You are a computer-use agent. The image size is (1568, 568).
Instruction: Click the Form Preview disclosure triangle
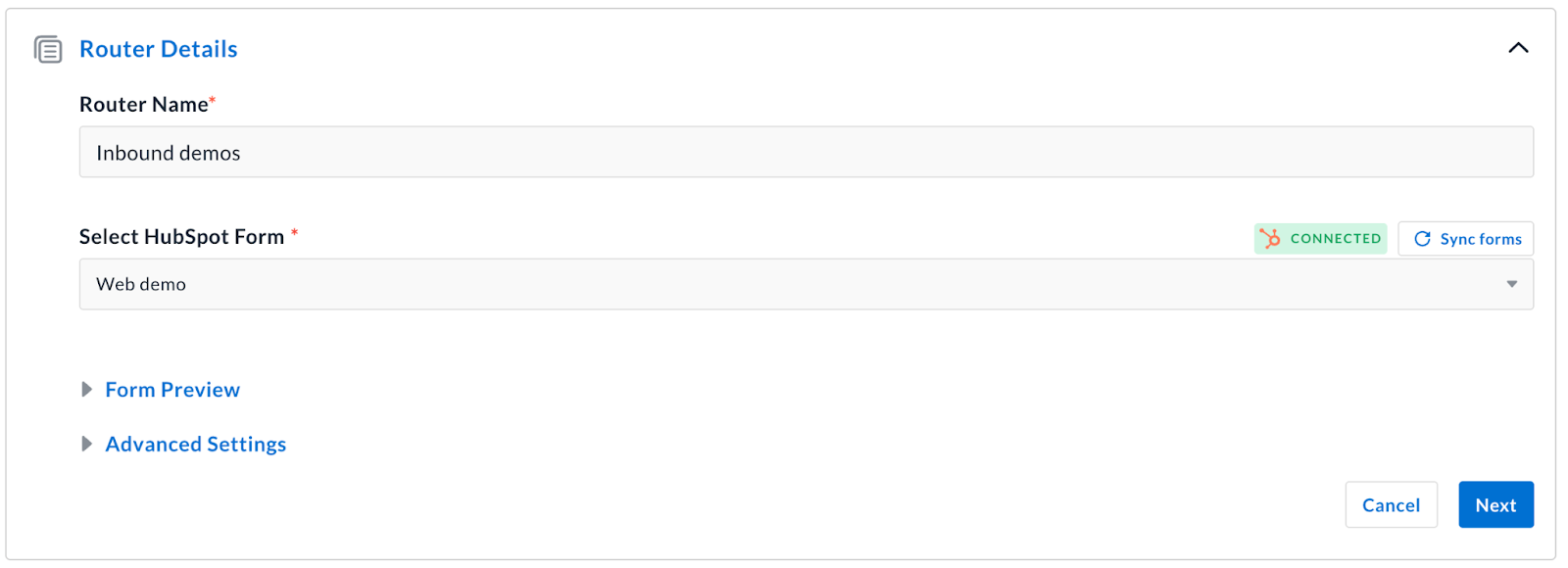point(87,389)
